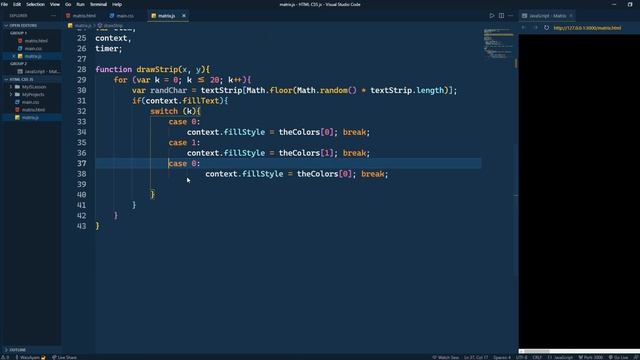Screen dimensions: 640x360
Task: Click Ln Col cursor position status
Action: click(x=476, y=357)
